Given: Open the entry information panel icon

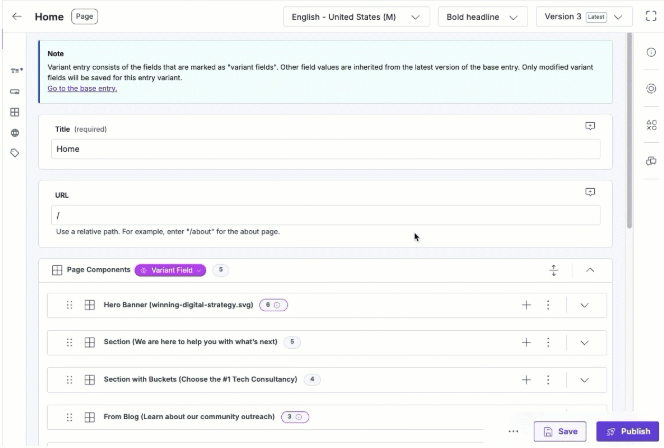Looking at the screenshot, I should coord(651,52).
